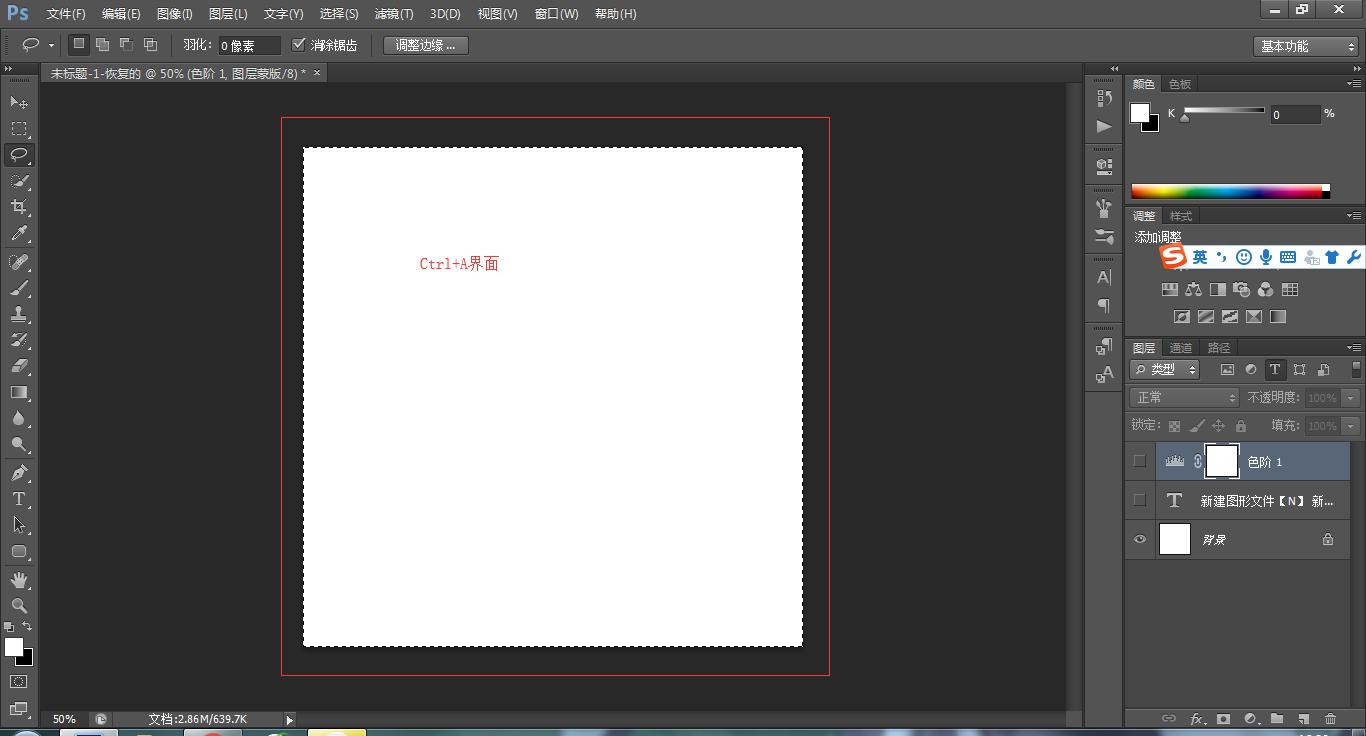Open the blend mode dropdown 正常
Viewport: 1366px width, 736px height.
point(1185,398)
